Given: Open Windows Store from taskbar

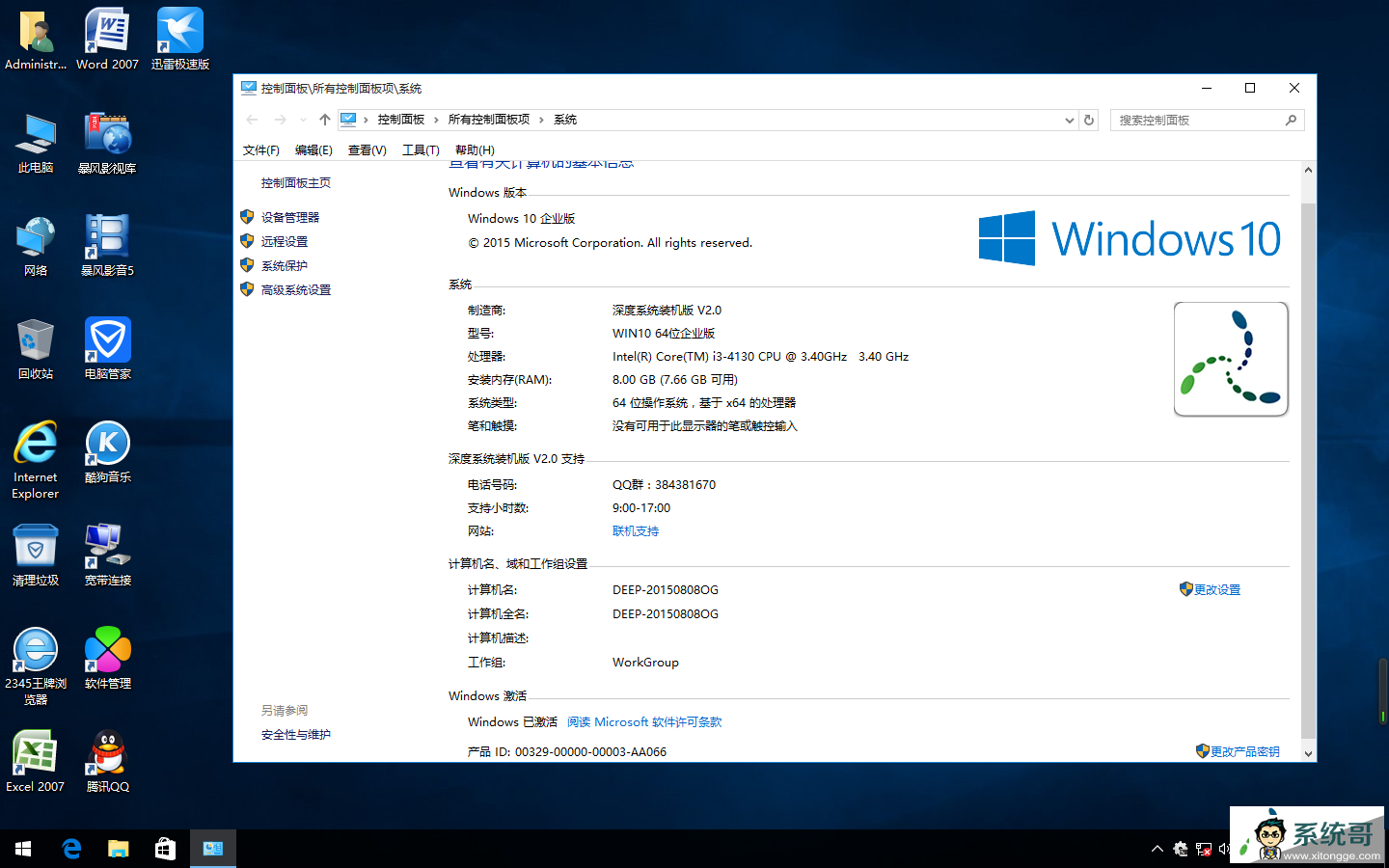Looking at the screenshot, I should [x=165, y=849].
